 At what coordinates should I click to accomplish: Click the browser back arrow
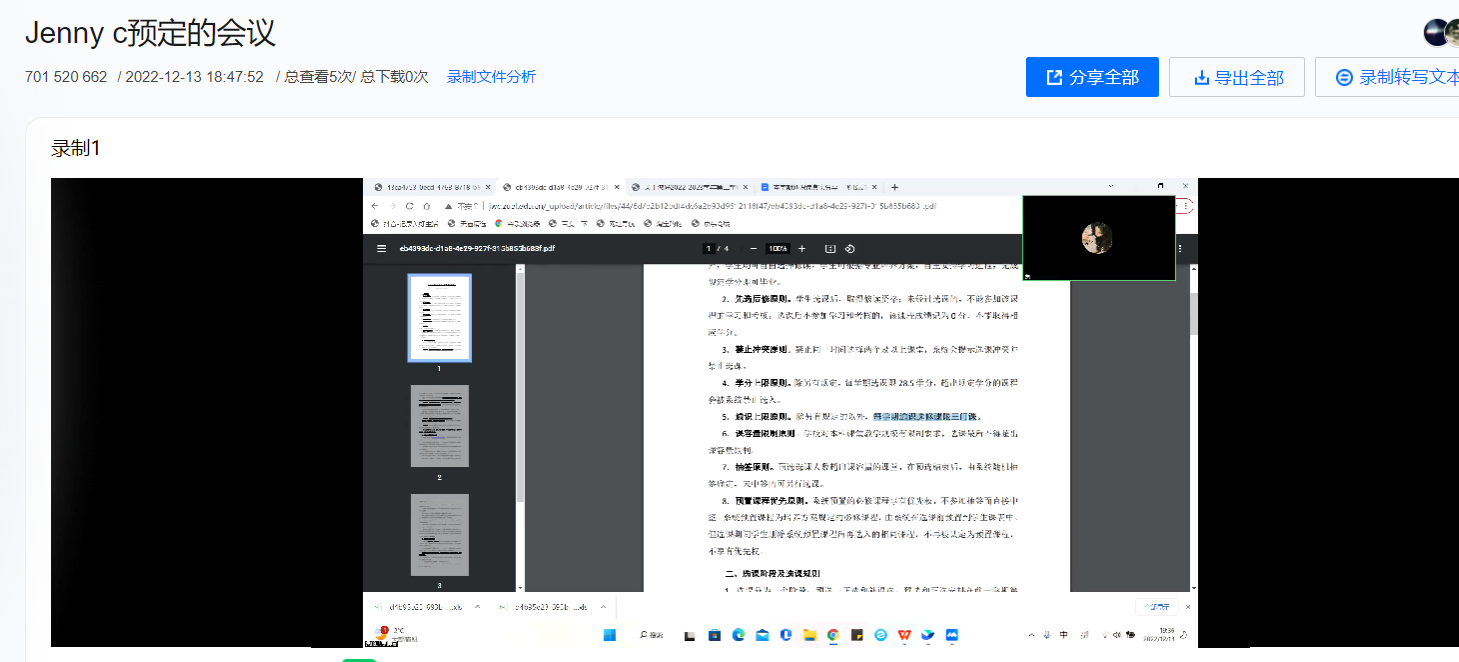click(x=376, y=206)
